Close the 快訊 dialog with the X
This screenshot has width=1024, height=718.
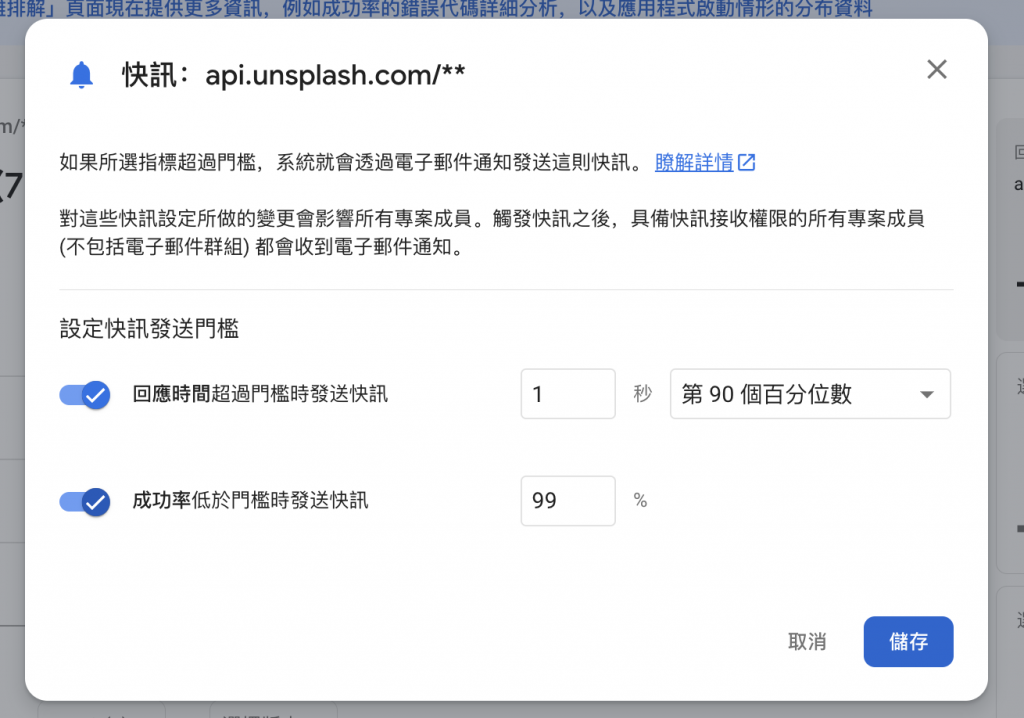(936, 69)
